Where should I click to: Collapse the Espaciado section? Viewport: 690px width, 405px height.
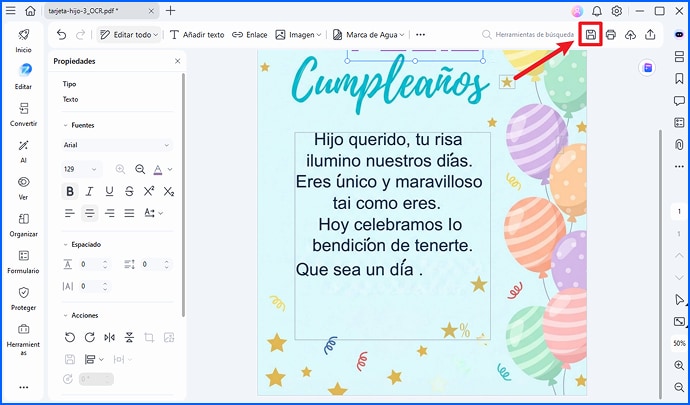pyautogui.click(x=66, y=244)
